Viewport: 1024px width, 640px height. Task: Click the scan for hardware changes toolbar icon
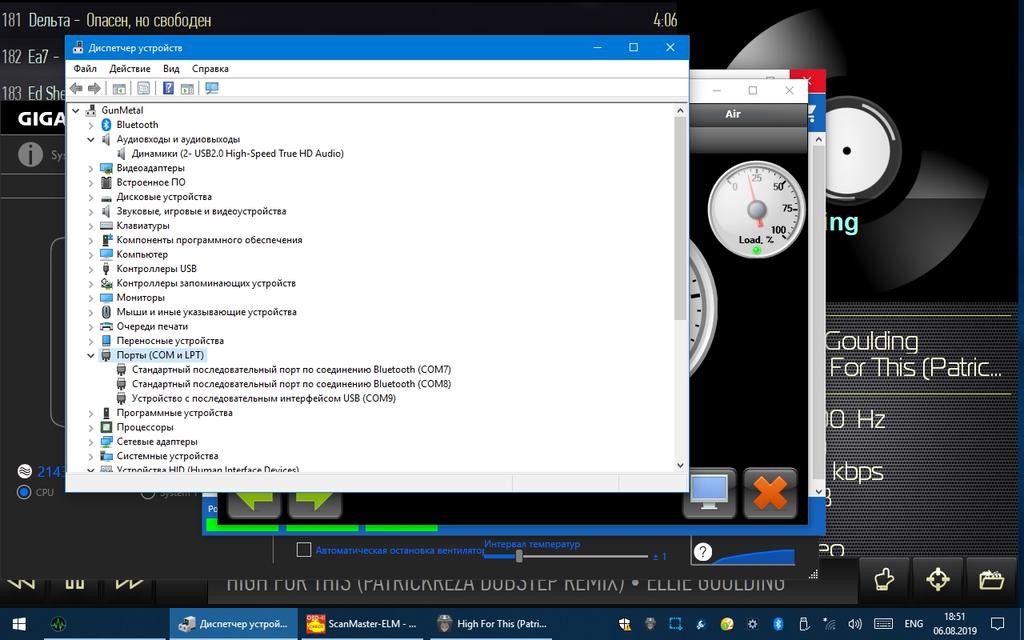211,88
